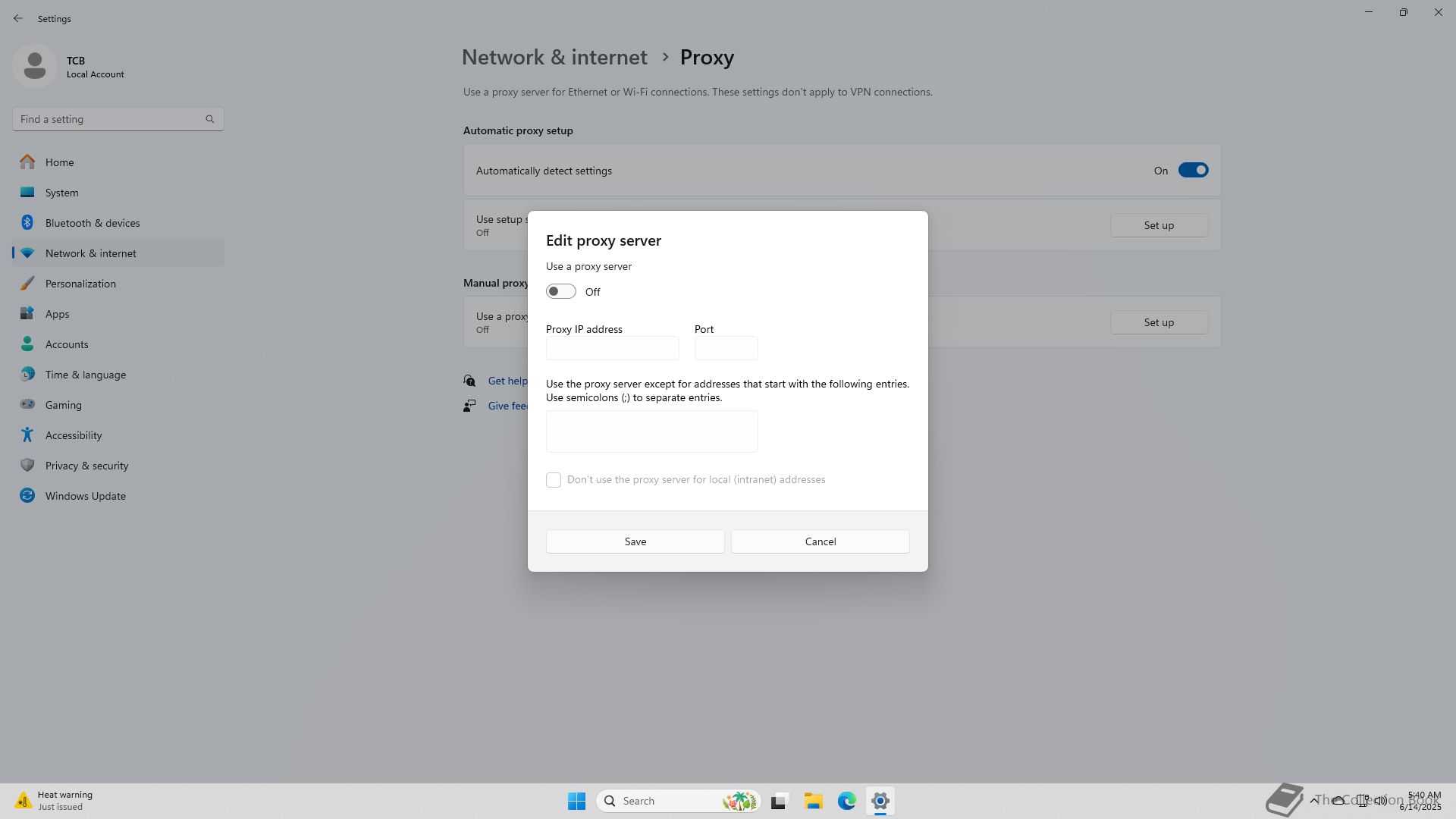Select Accounts in the sidebar

pyautogui.click(x=67, y=344)
